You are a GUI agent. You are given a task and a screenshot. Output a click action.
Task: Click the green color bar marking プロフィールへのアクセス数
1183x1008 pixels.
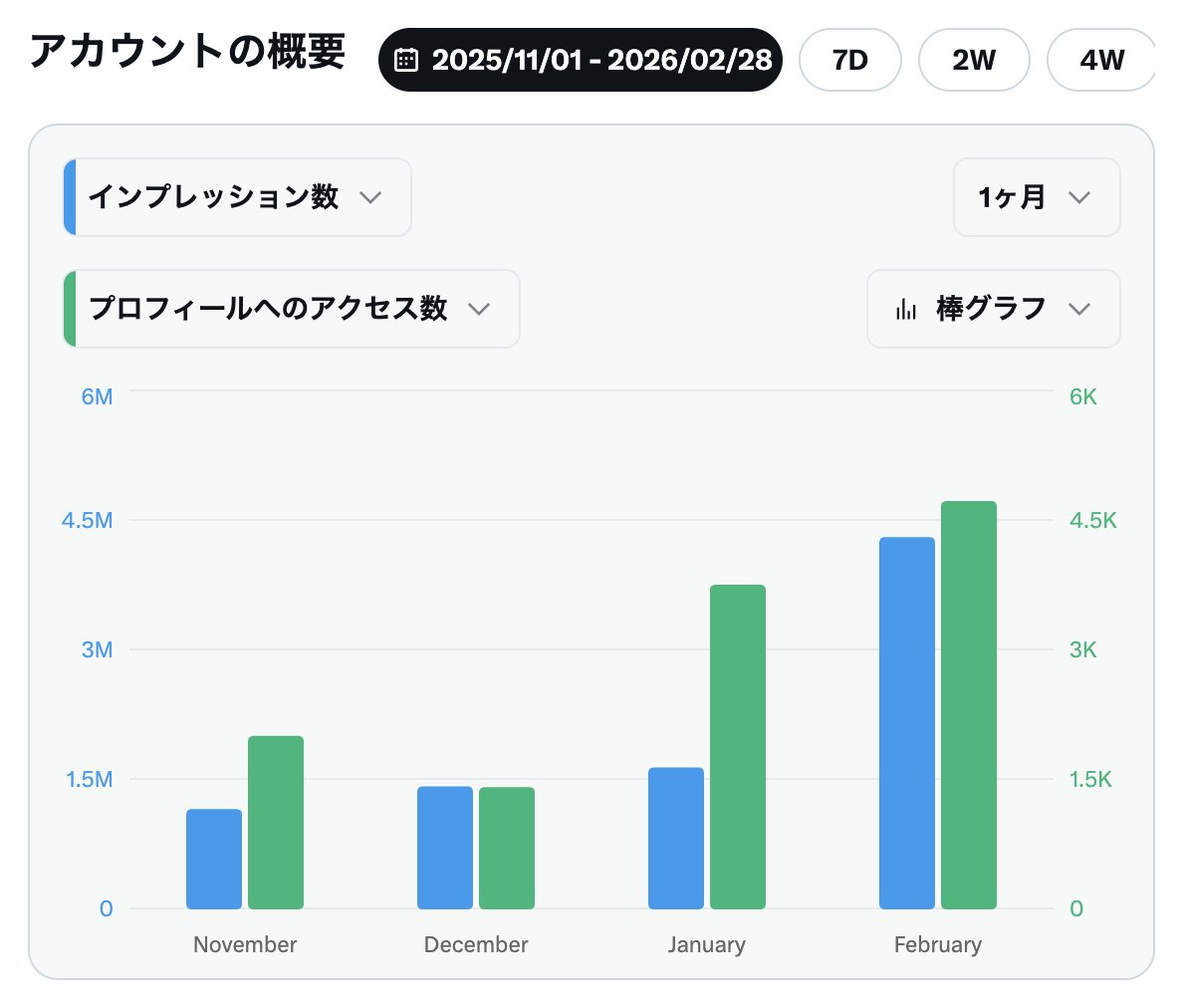click(x=70, y=309)
